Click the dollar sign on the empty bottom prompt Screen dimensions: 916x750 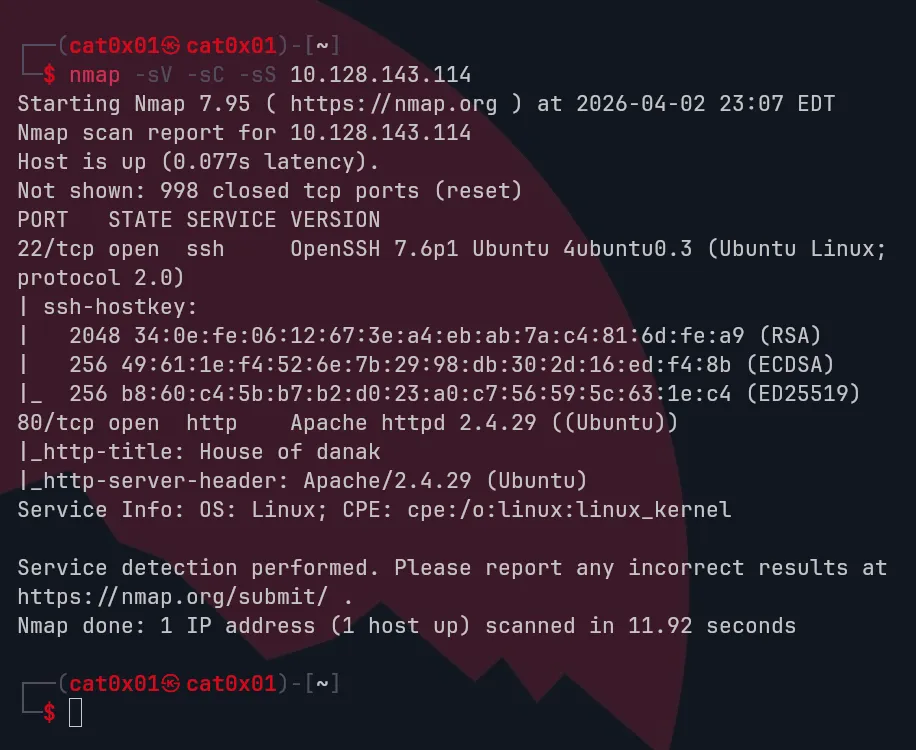49,713
